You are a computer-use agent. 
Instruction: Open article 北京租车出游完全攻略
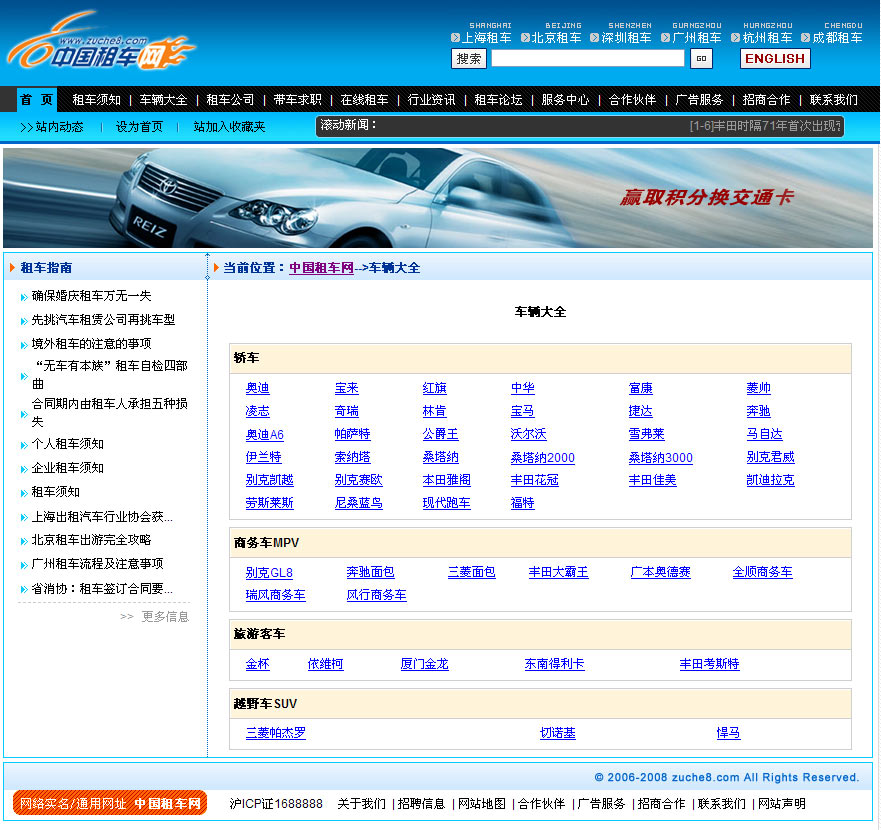(x=92, y=540)
